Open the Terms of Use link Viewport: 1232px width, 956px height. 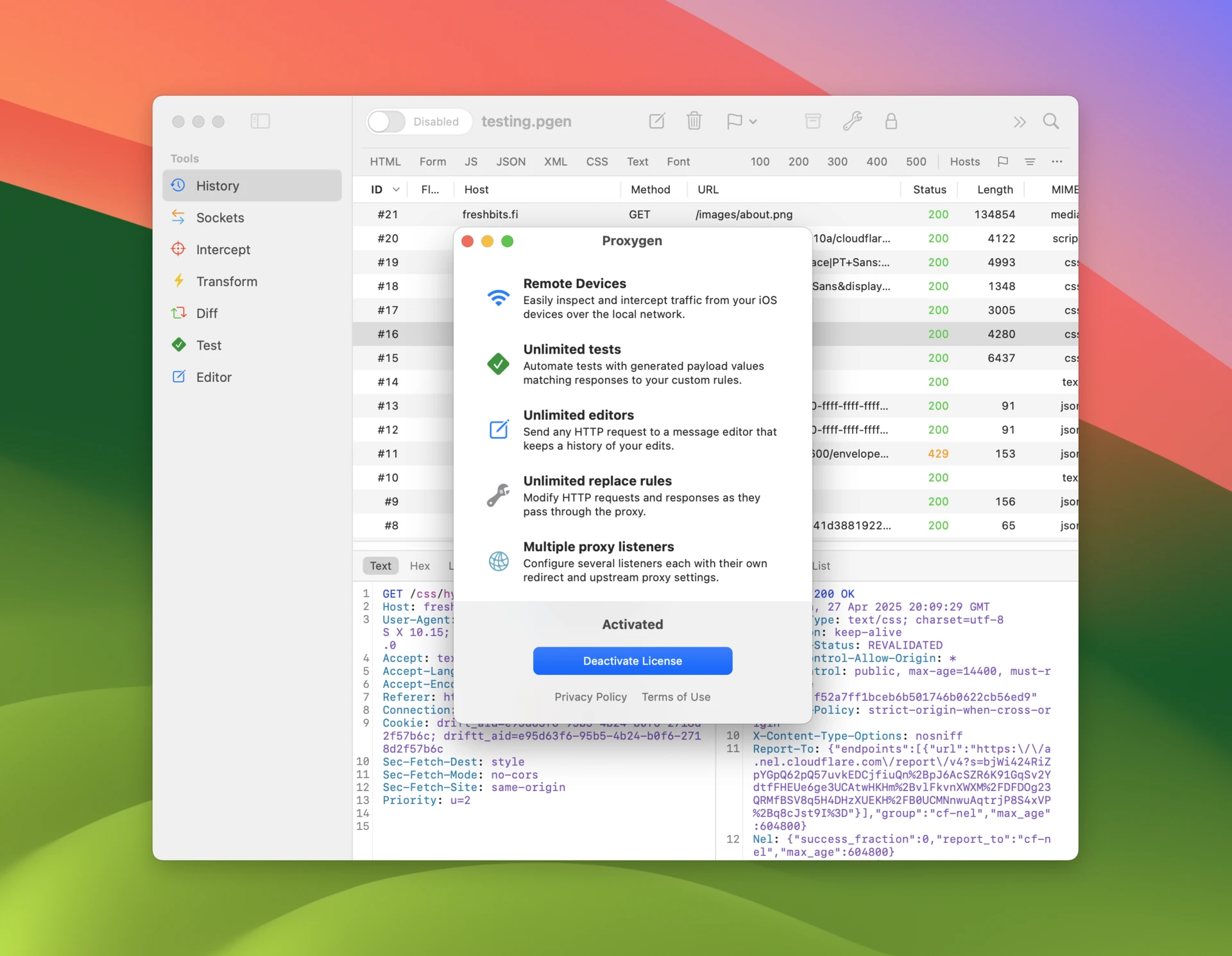click(676, 697)
